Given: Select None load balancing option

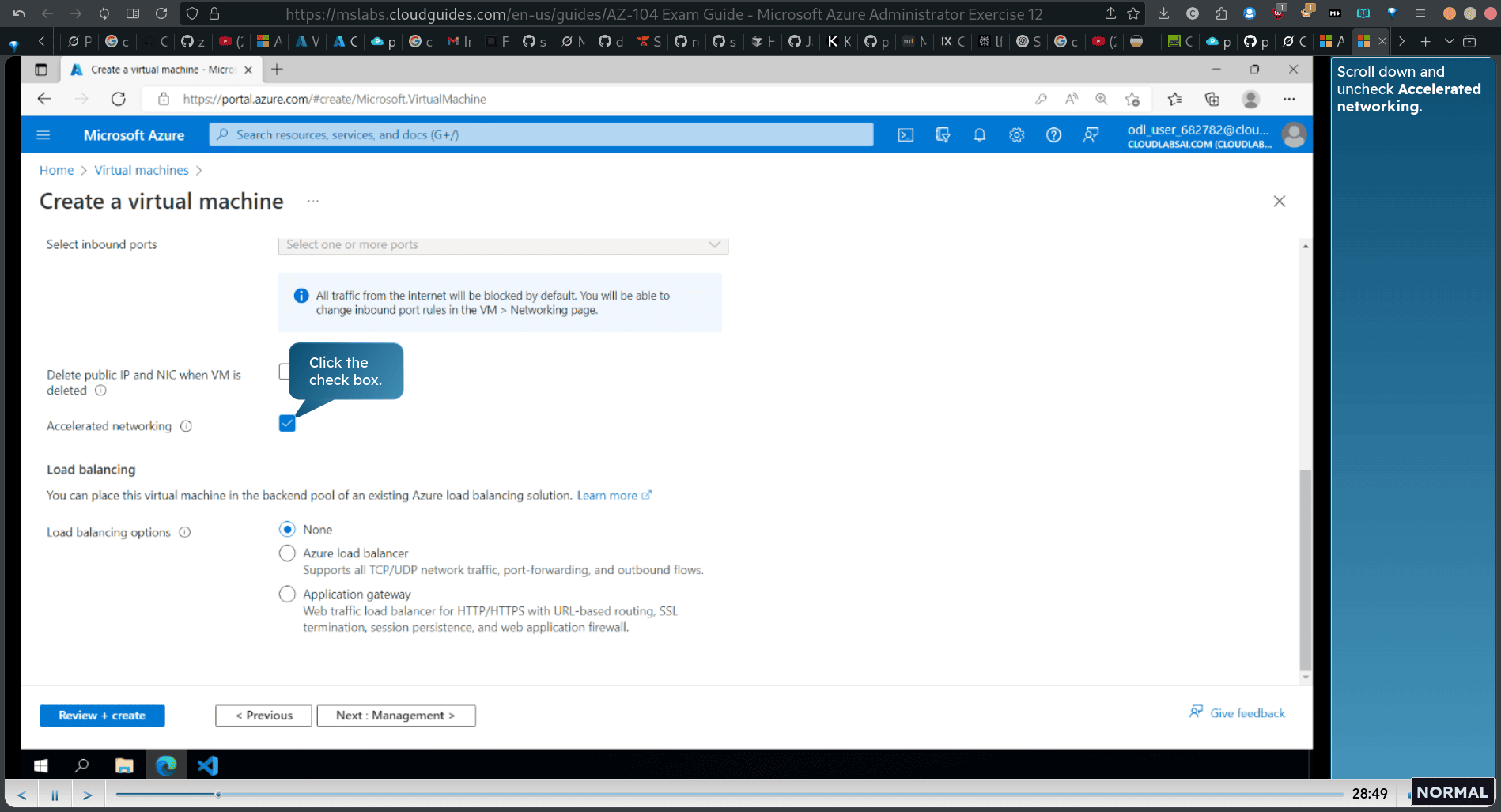Looking at the screenshot, I should tap(287, 529).
